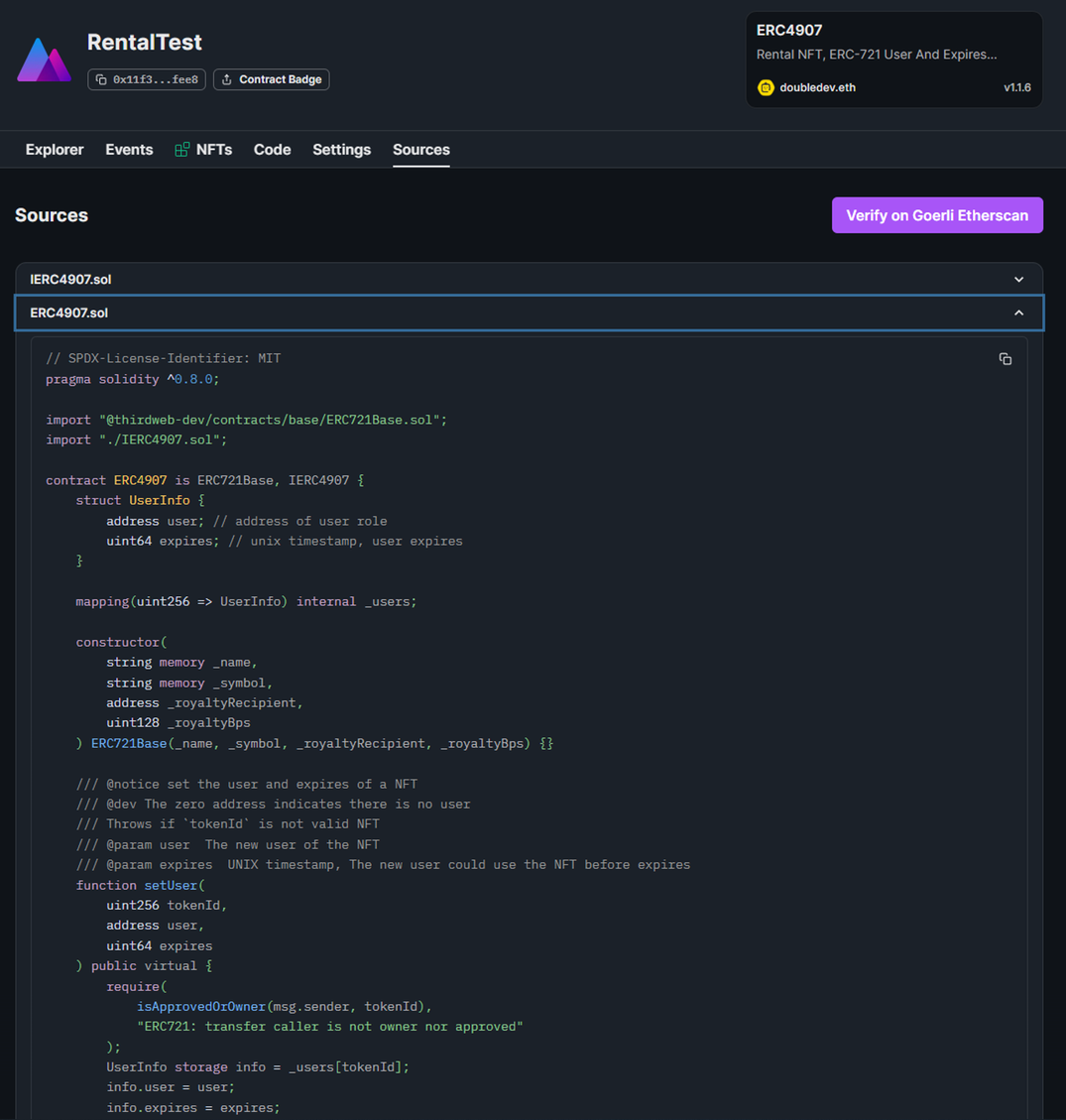Select the Sources tab
Viewport: 1066px width, 1120px height.
[420, 150]
